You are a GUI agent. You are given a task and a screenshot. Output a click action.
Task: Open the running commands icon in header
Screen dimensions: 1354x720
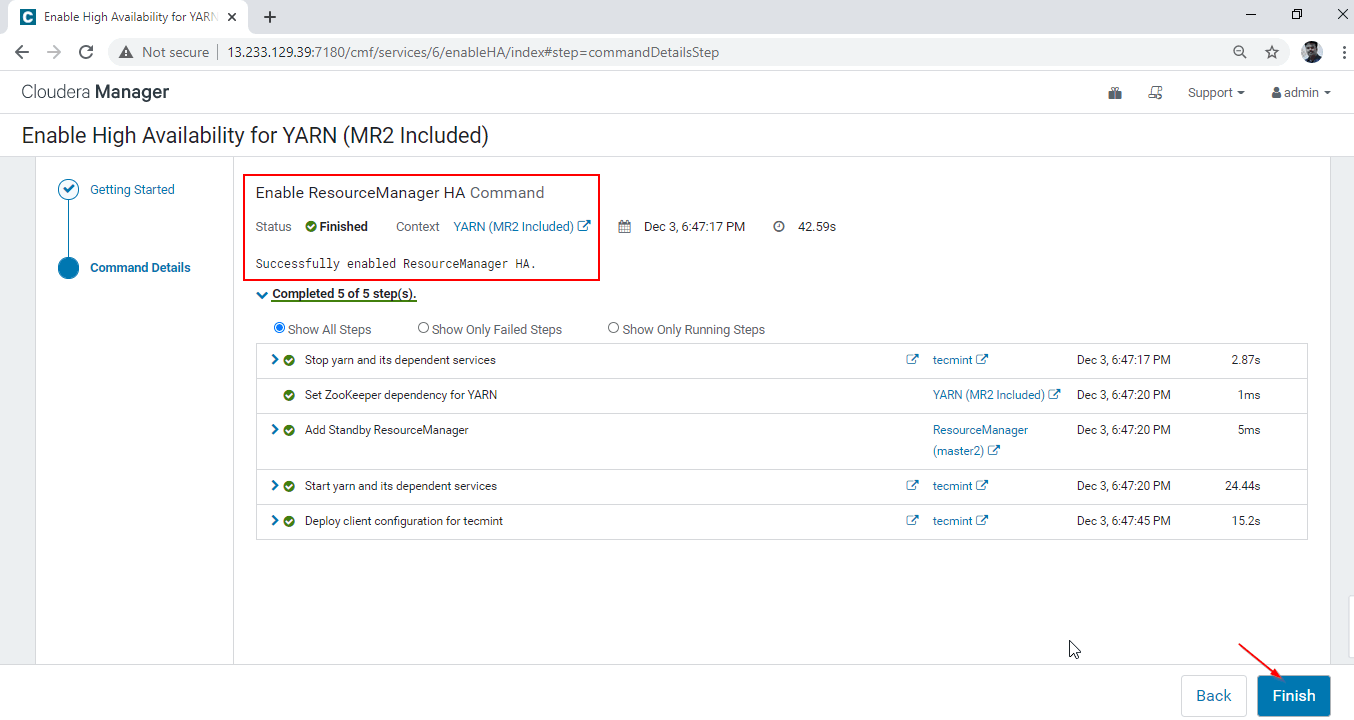(x=1155, y=93)
